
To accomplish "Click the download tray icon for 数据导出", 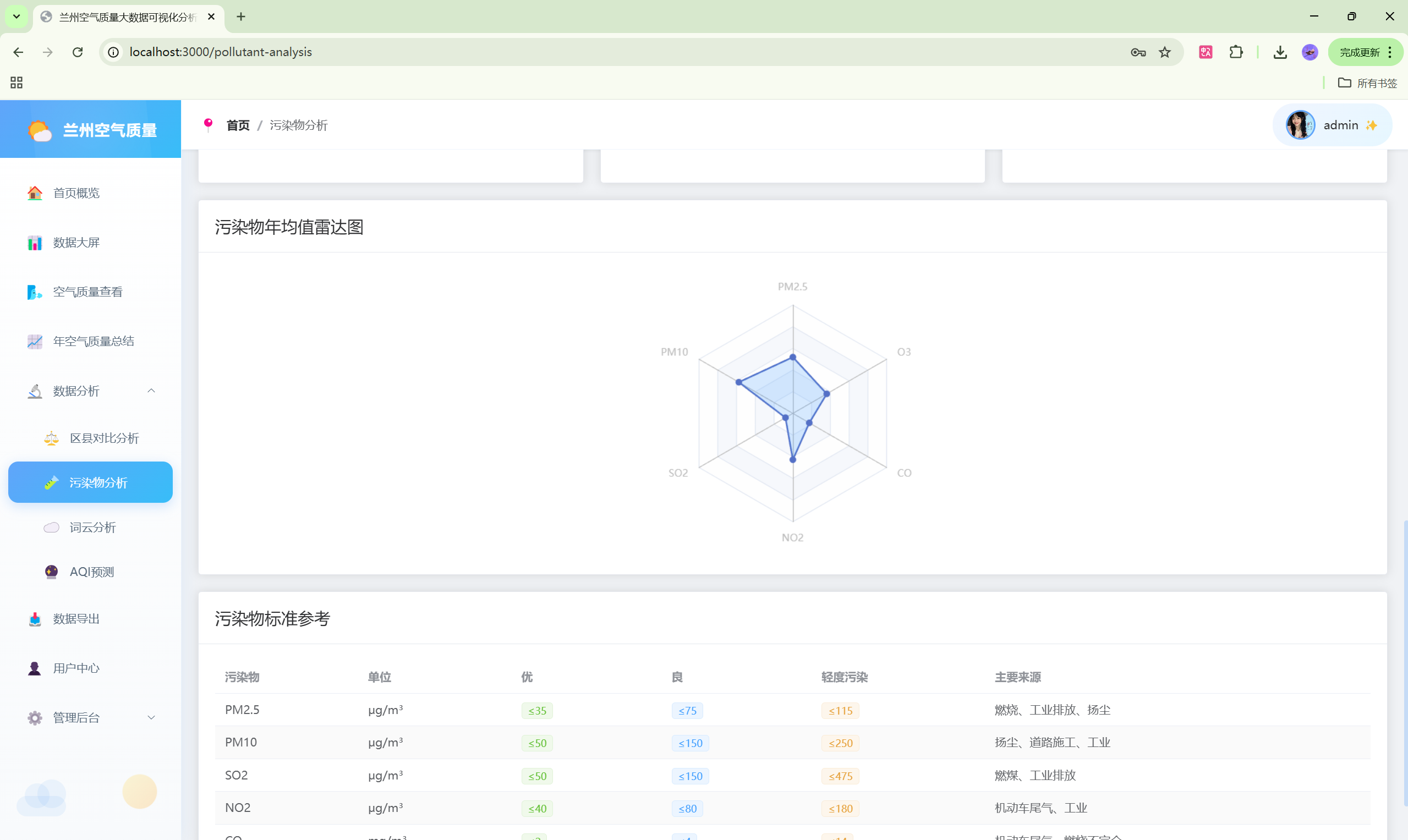I will tap(35, 619).
